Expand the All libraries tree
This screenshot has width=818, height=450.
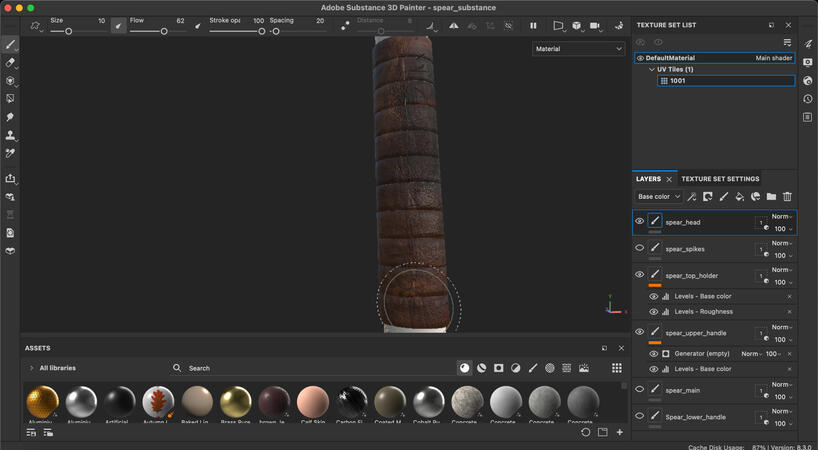(31, 368)
